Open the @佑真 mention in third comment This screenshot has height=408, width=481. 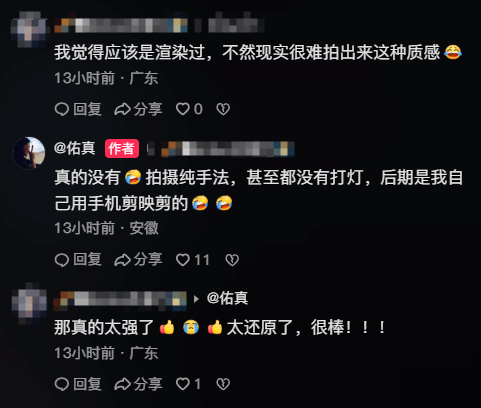pyautogui.click(x=227, y=298)
